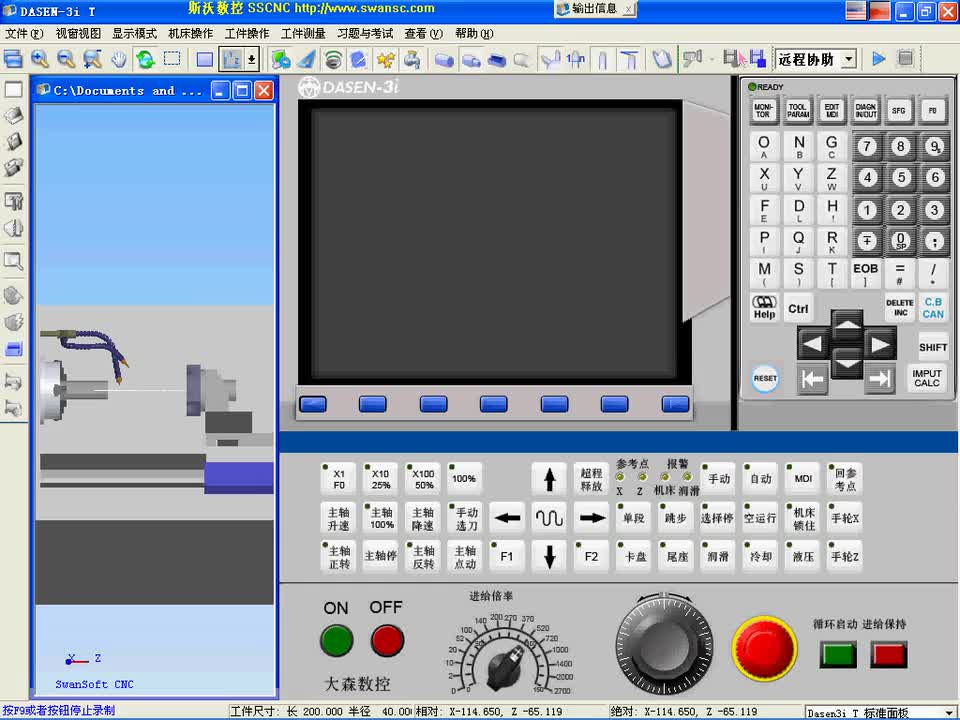Click the 主轴降速 spindle speed down button

[423, 518]
